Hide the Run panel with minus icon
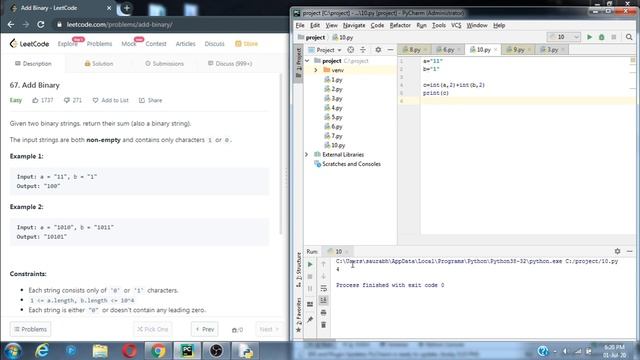Viewport: 640px width, 360px height. pyautogui.click(x=629, y=251)
